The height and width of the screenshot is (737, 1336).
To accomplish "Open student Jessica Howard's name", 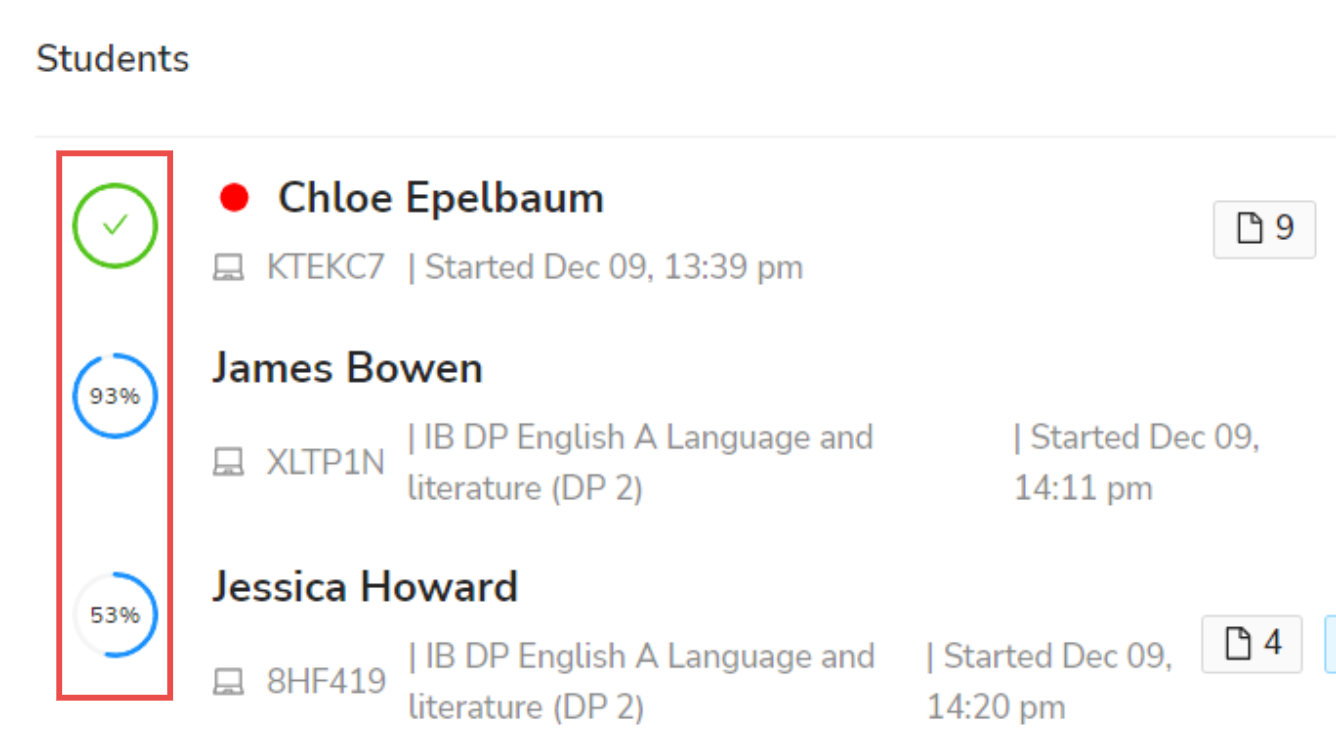I will [365, 586].
